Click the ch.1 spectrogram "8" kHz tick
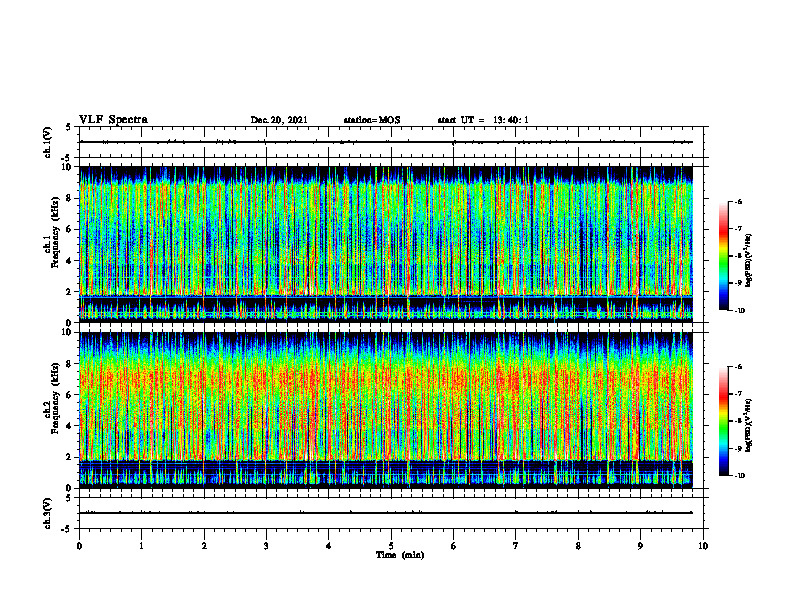792x612 pixels. [x=69, y=198]
